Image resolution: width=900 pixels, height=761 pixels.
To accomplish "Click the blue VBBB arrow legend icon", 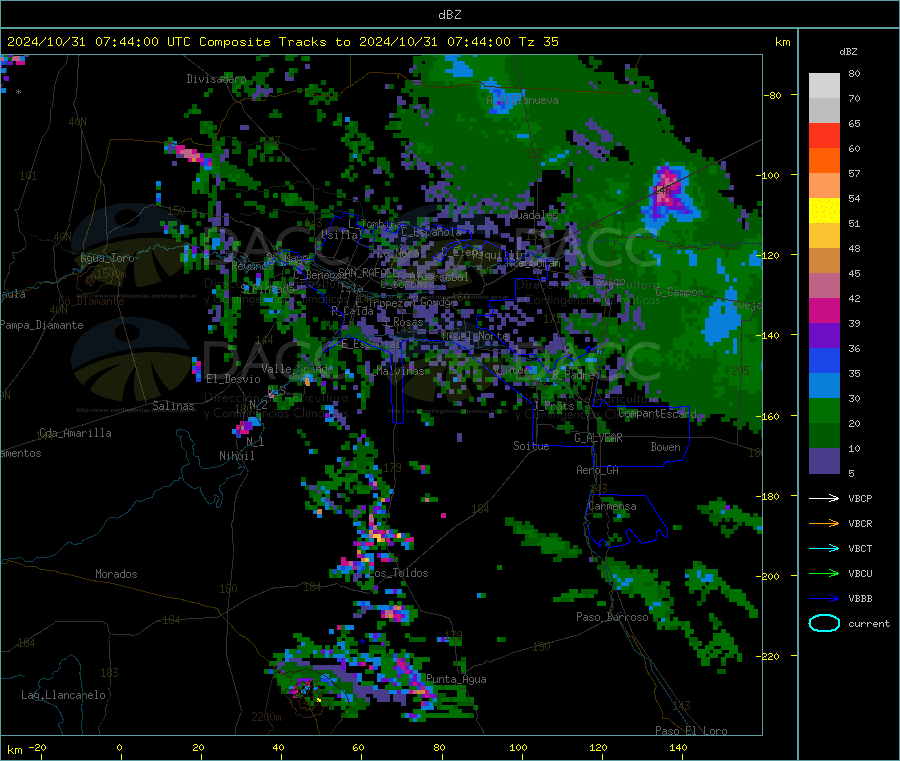I will tap(824, 599).
